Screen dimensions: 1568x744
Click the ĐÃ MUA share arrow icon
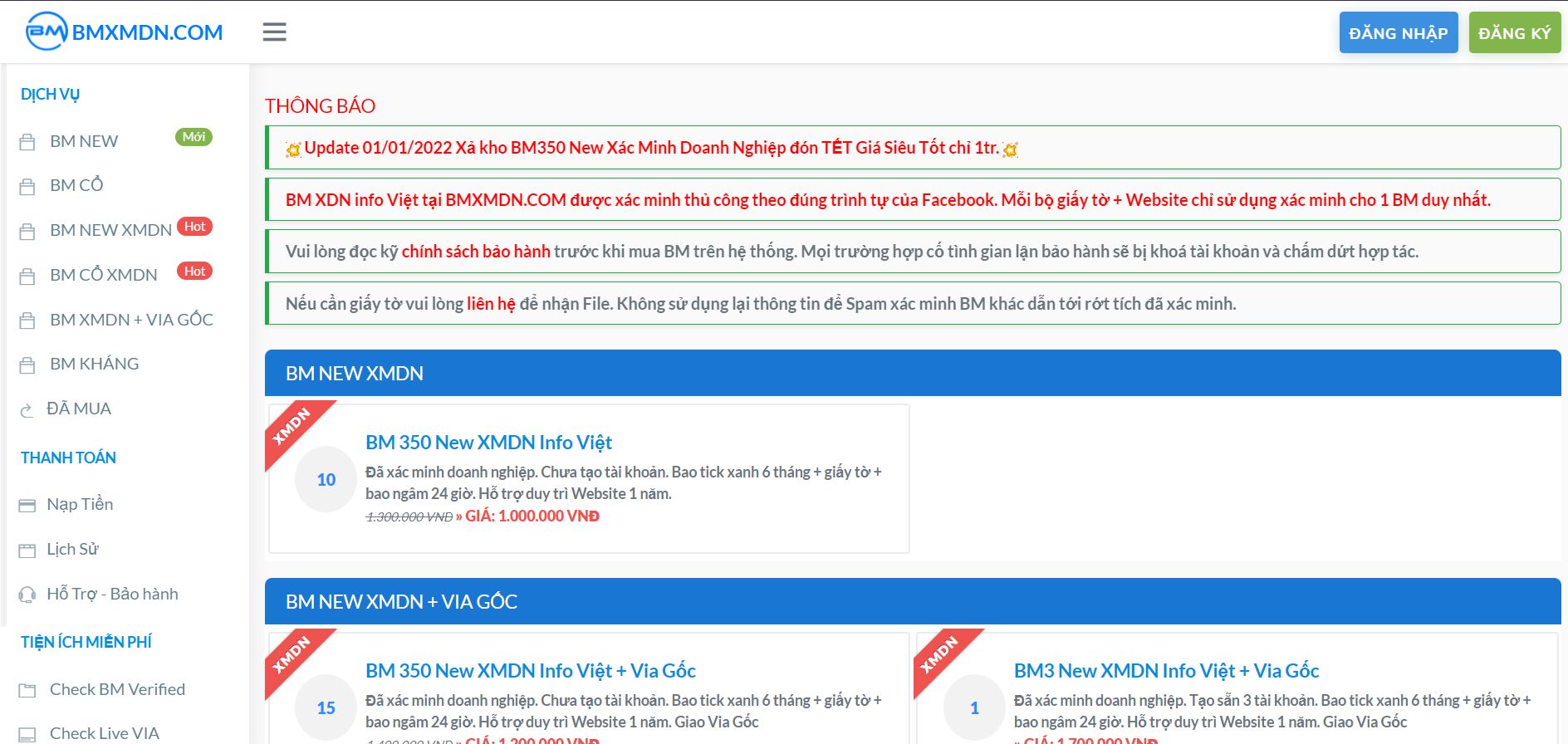pyautogui.click(x=27, y=409)
